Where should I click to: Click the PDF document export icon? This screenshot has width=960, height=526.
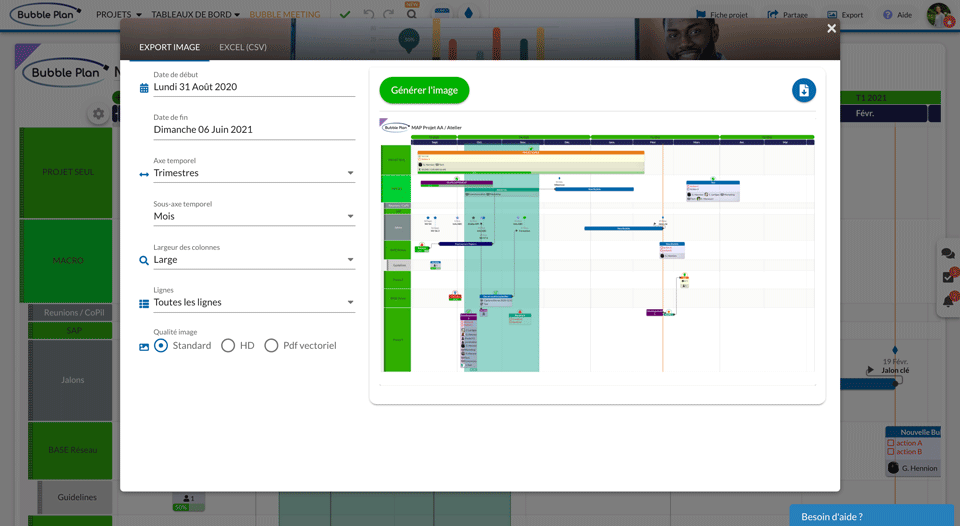(x=804, y=91)
